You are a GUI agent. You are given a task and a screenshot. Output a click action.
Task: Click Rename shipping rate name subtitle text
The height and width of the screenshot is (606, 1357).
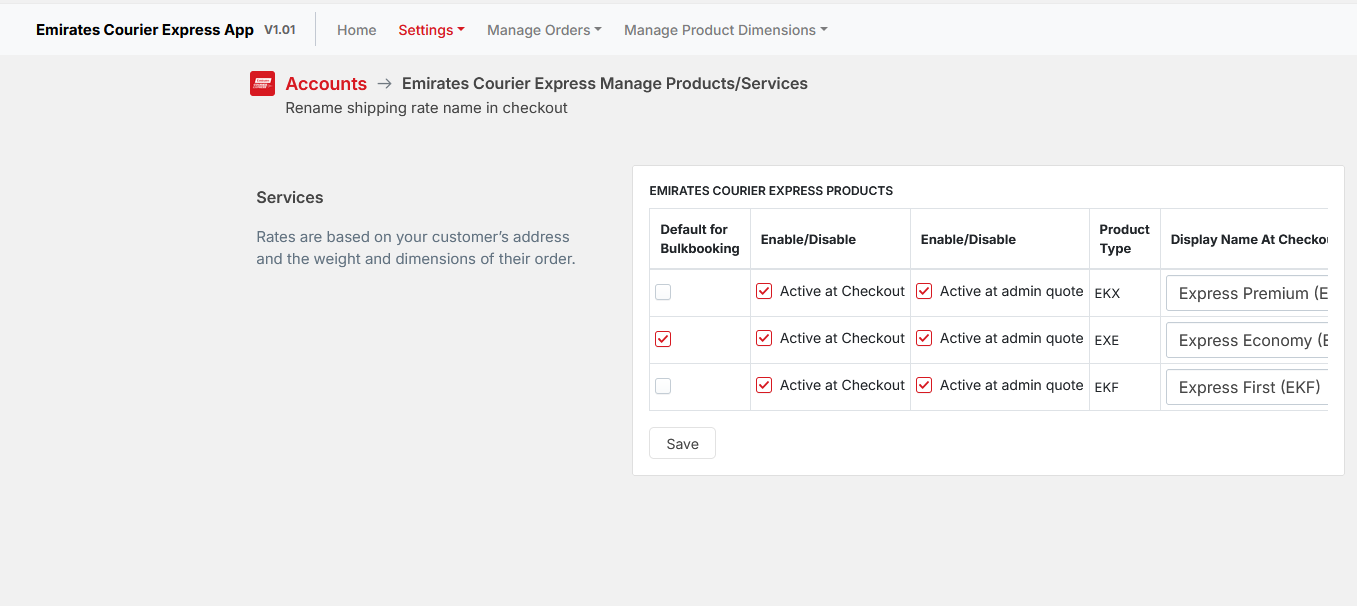(x=427, y=108)
